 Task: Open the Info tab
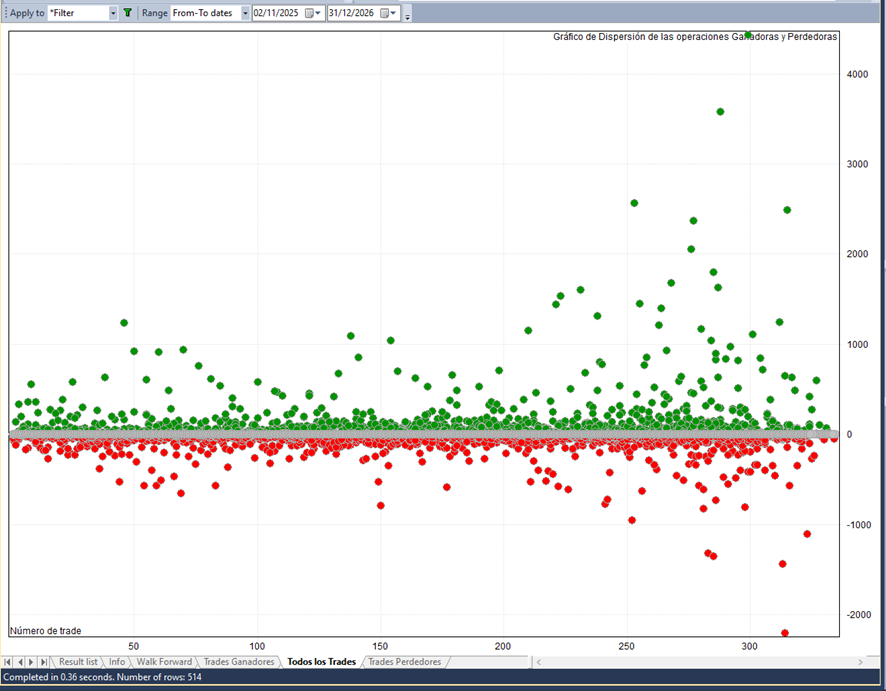point(117,662)
